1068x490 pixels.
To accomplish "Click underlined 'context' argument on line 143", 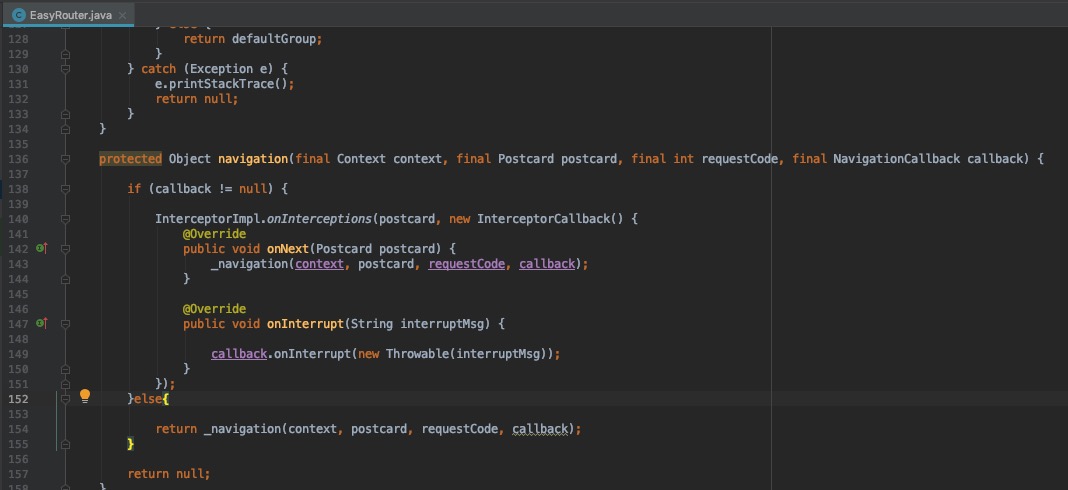I will (x=319, y=264).
